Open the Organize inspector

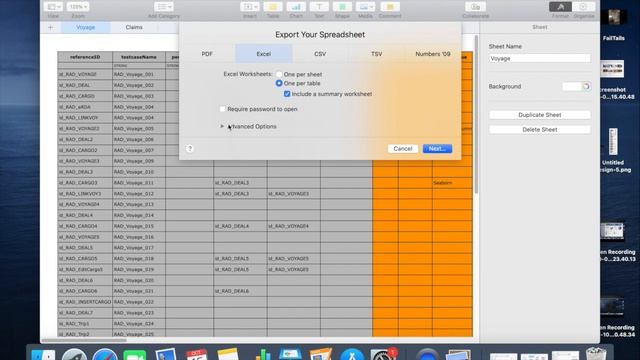click(x=584, y=7)
